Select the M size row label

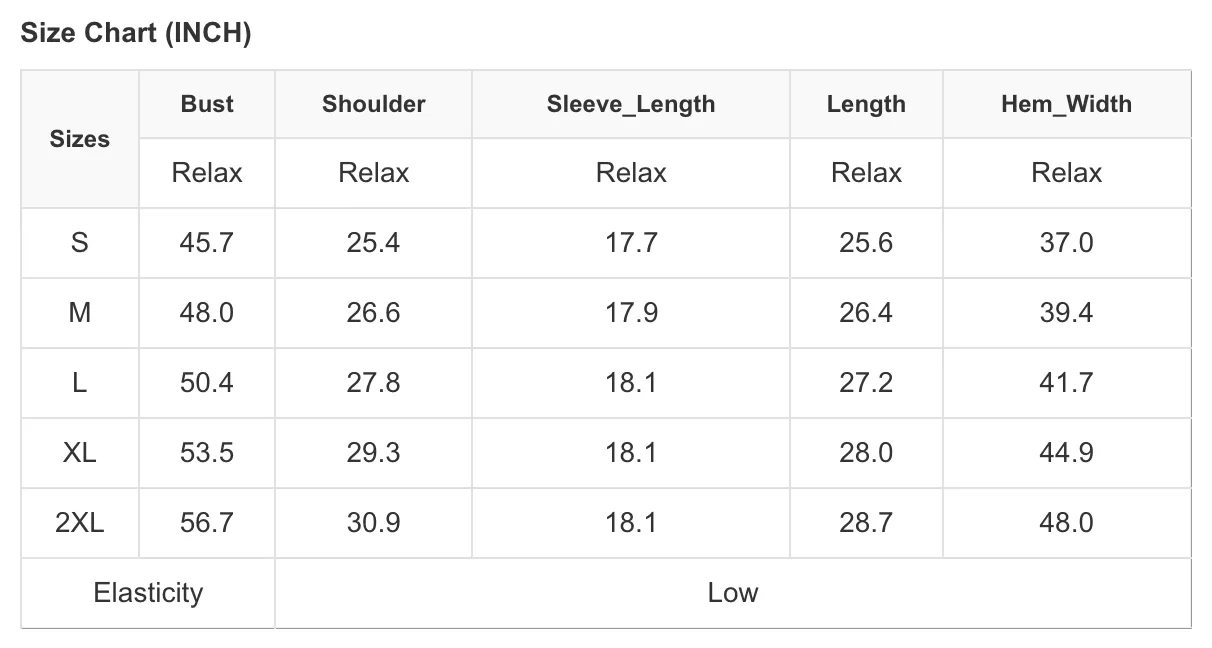[79, 313]
